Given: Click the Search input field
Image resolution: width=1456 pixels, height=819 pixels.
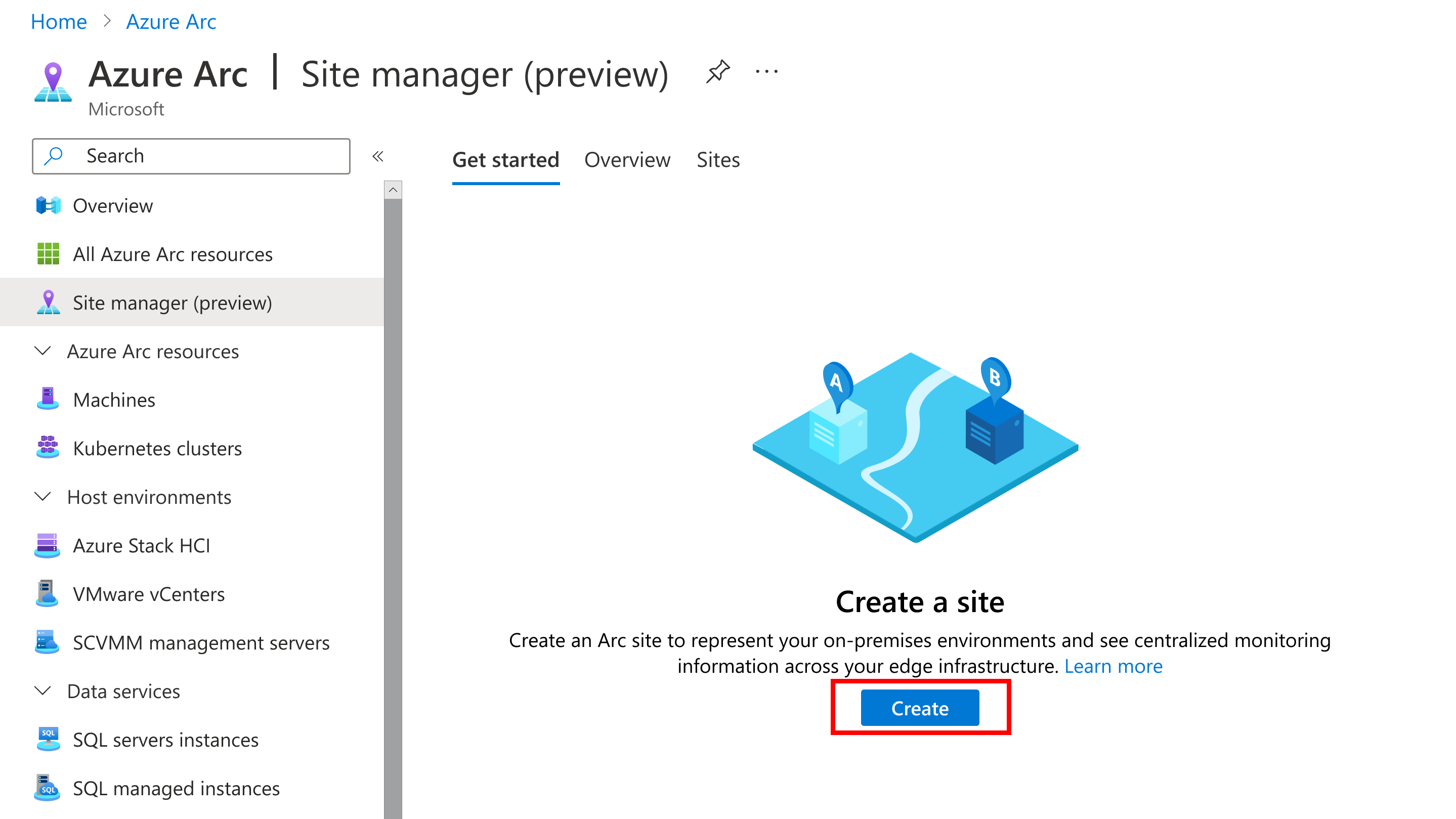Looking at the screenshot, I should pos(192,155).
